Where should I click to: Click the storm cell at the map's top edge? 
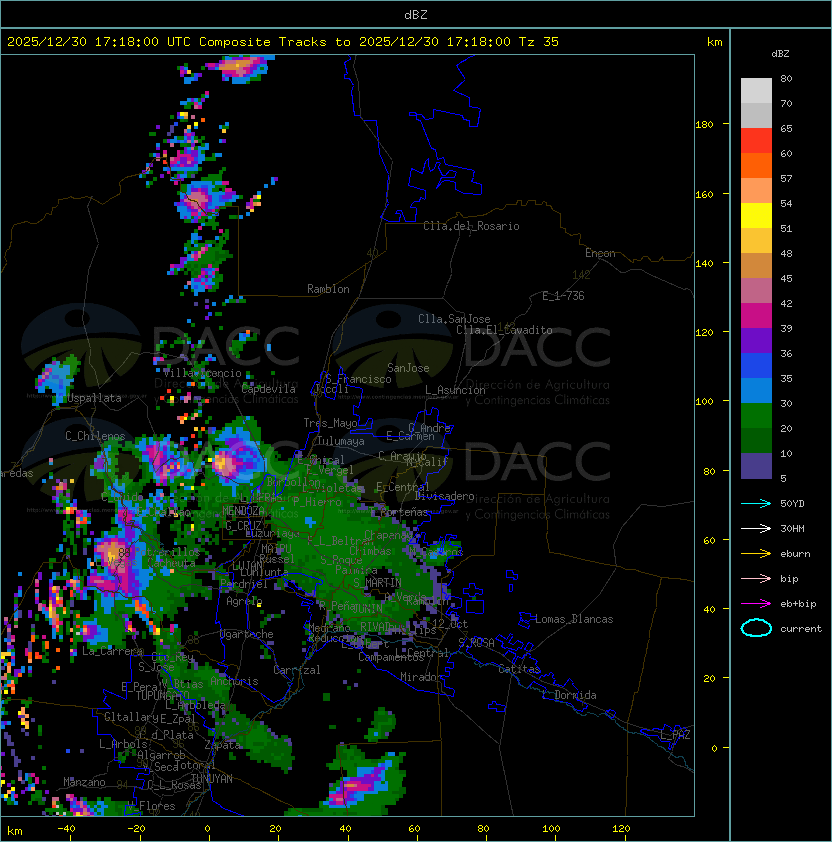(x=241, y=68)
